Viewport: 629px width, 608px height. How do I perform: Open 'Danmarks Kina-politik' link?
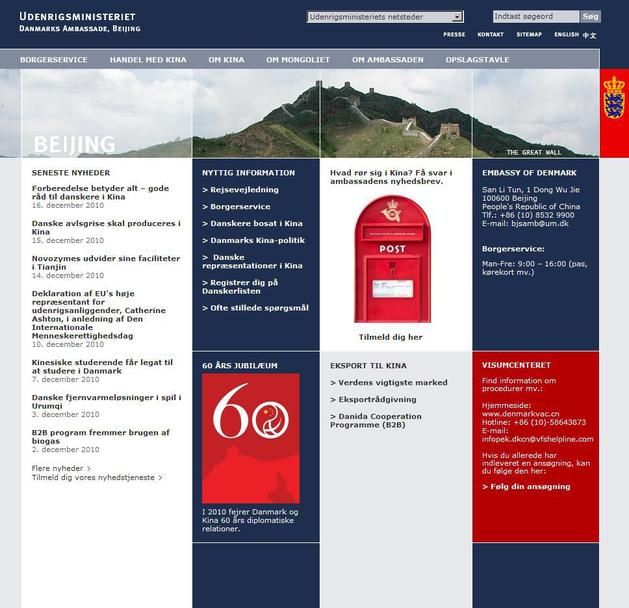point(254,240)
